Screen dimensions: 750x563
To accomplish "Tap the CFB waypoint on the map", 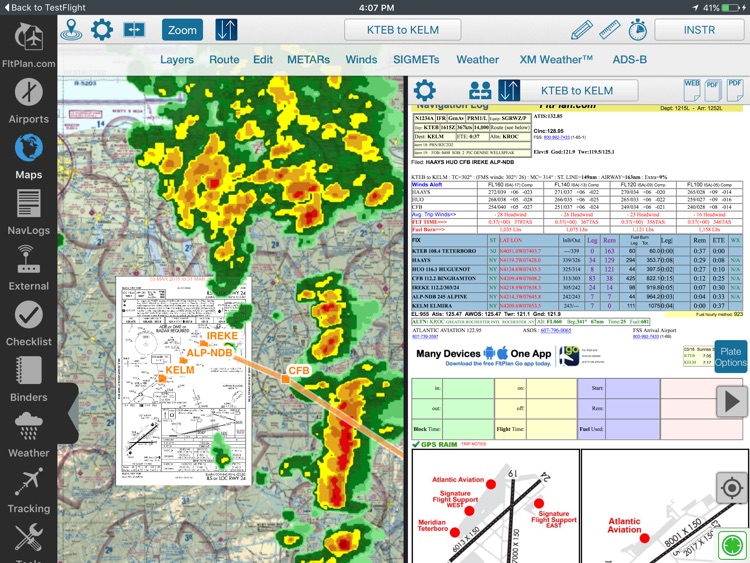I will coord(285,379).
